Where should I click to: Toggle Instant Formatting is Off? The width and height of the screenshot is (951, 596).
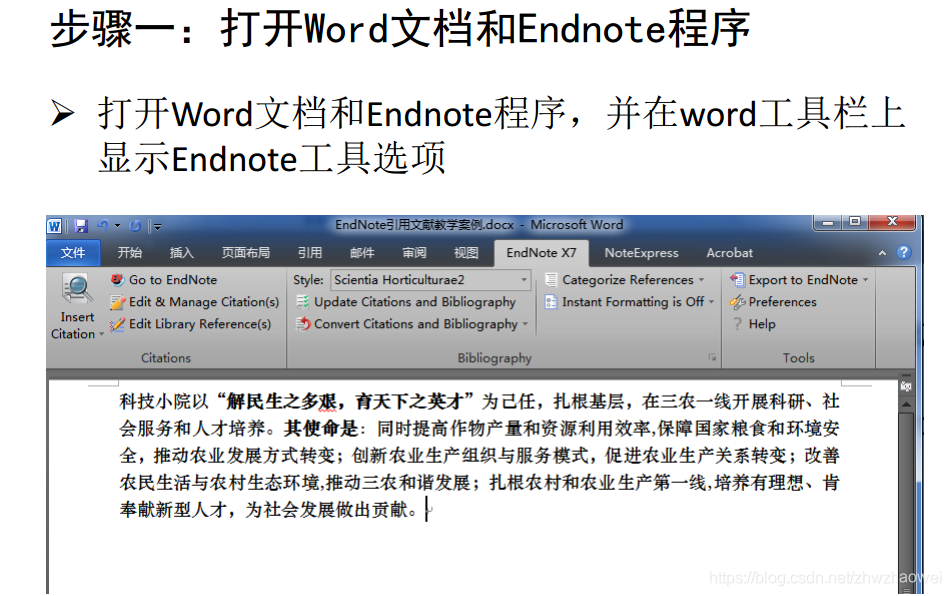tap(633, 302)
